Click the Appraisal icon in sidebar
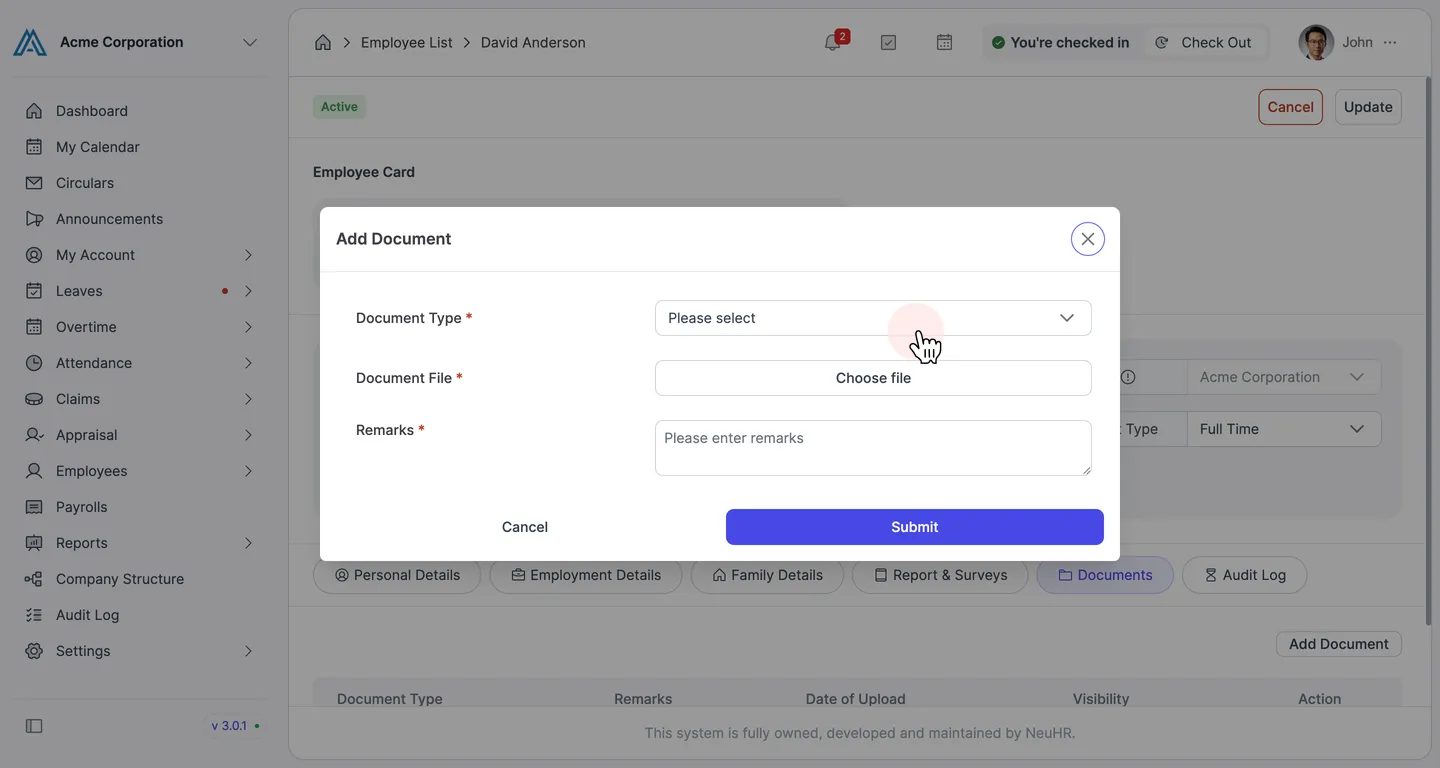 pos(34,435)
